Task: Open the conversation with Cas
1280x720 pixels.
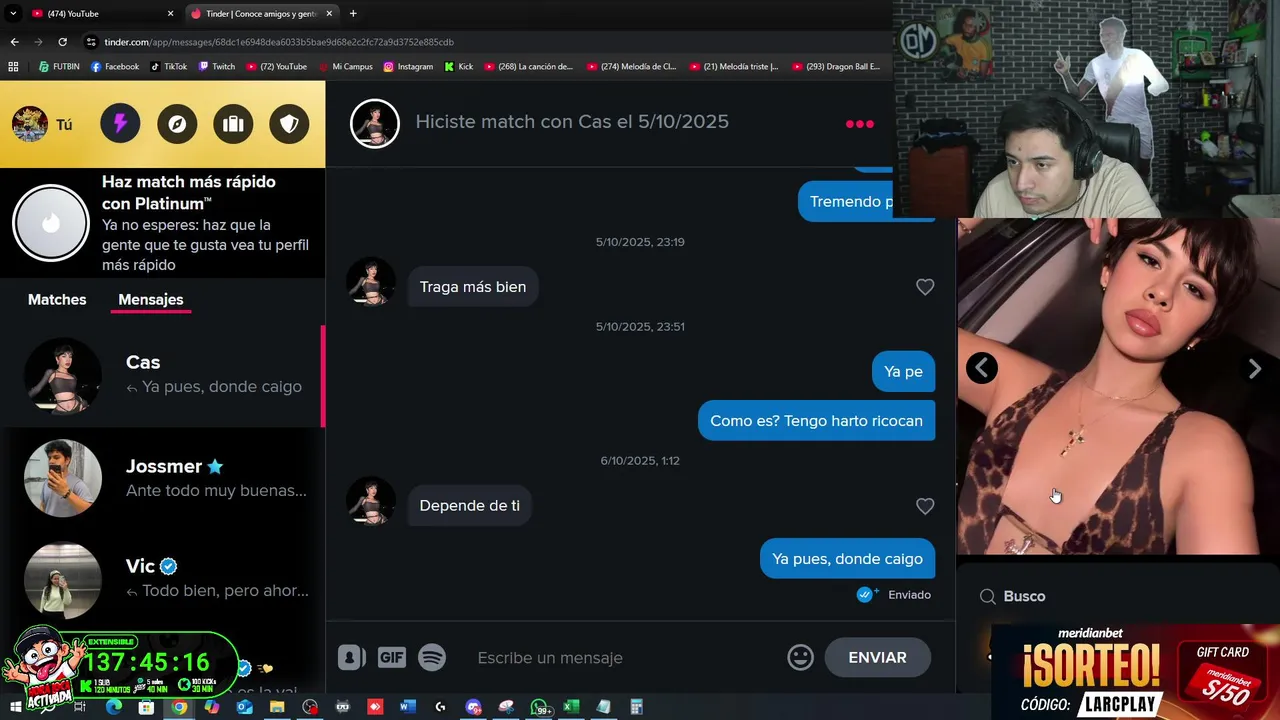Action: point(162,376)
